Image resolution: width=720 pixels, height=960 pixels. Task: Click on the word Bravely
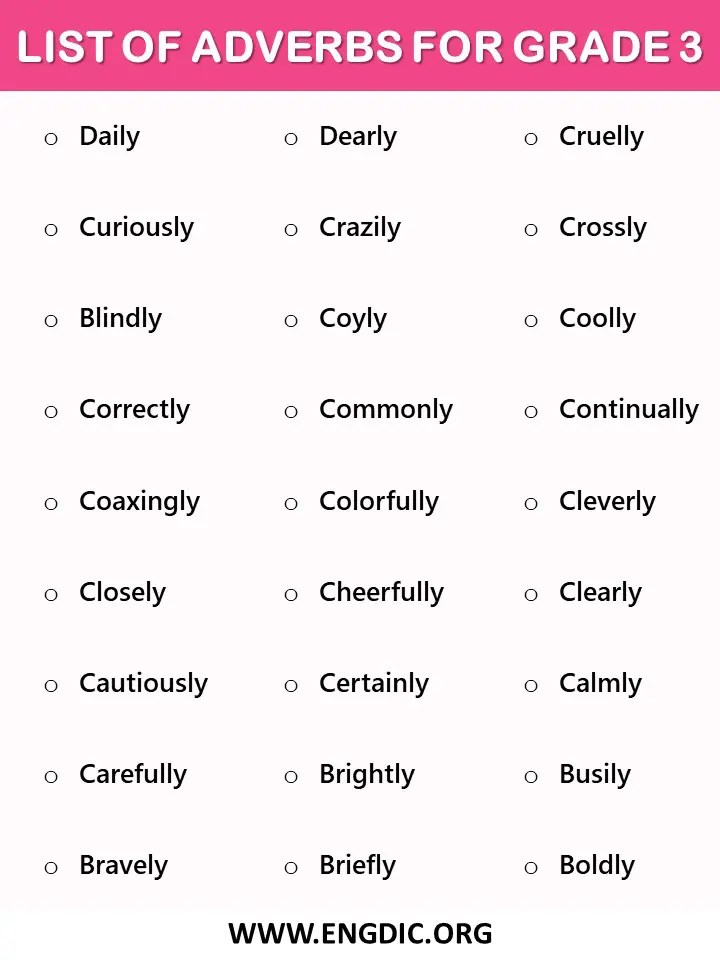click(x=123, y=866)
